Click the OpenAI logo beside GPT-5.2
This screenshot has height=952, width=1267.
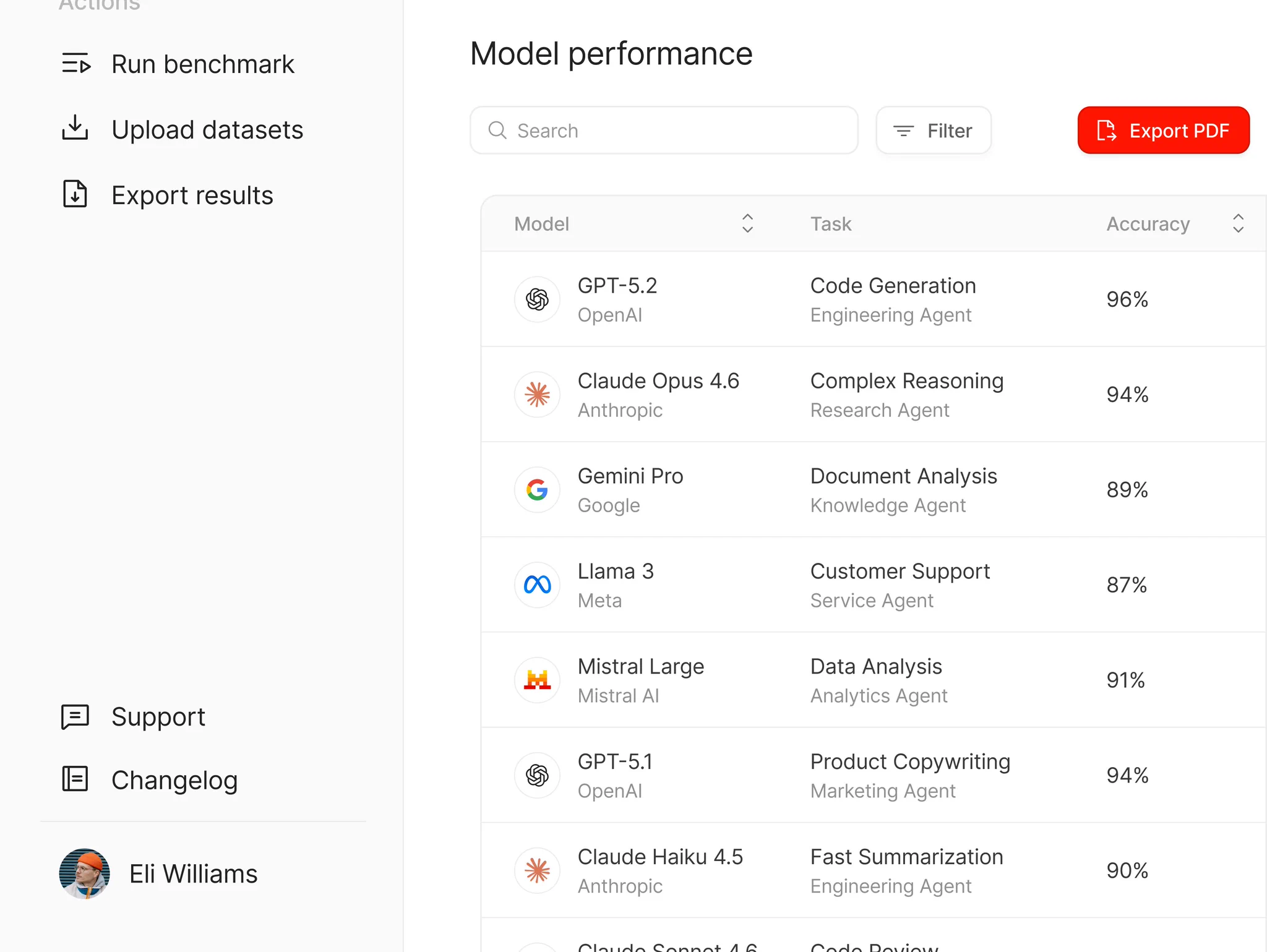click(x=537, y=299)
